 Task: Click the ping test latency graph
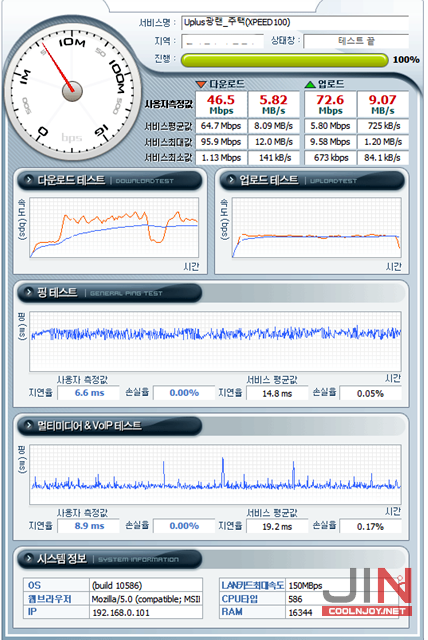pos(215,341)
